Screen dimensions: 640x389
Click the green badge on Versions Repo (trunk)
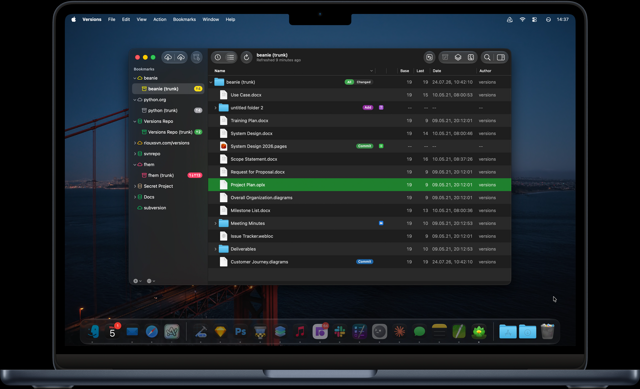coord(198,132)
